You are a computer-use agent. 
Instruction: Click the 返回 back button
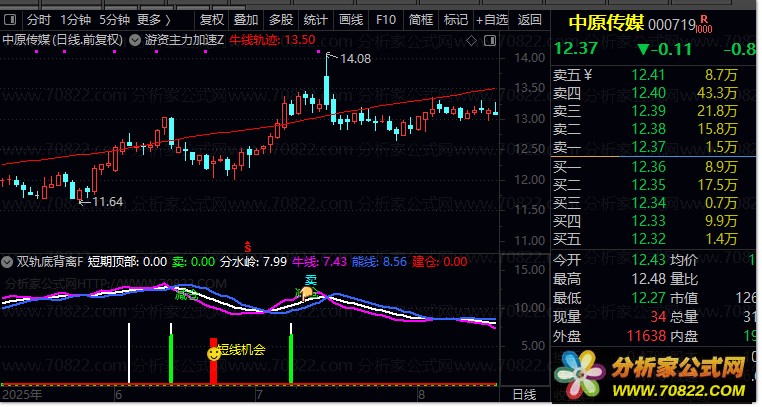[530, 20]
